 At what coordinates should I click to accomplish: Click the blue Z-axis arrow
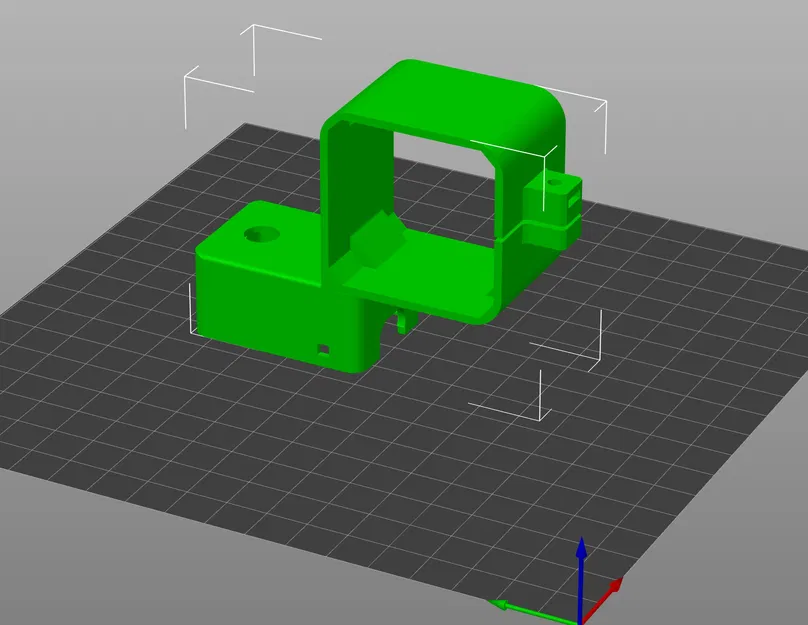pos(583,565)
